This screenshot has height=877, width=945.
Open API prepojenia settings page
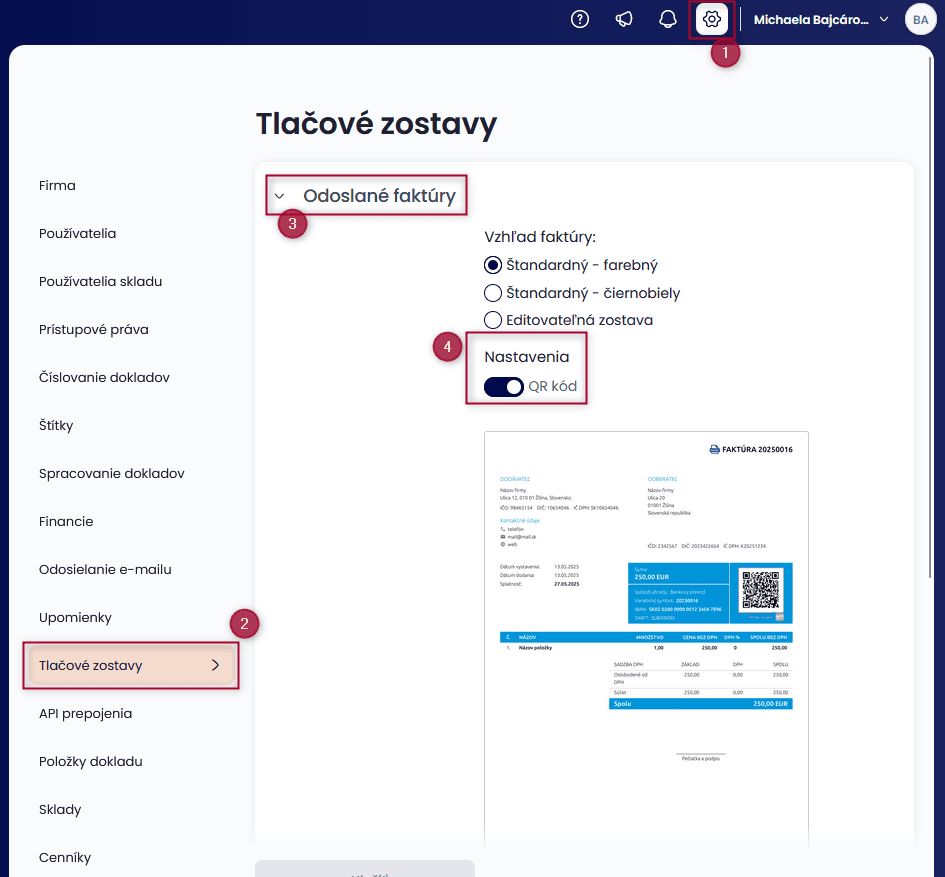pyautogui.click(x=85, y=714)
